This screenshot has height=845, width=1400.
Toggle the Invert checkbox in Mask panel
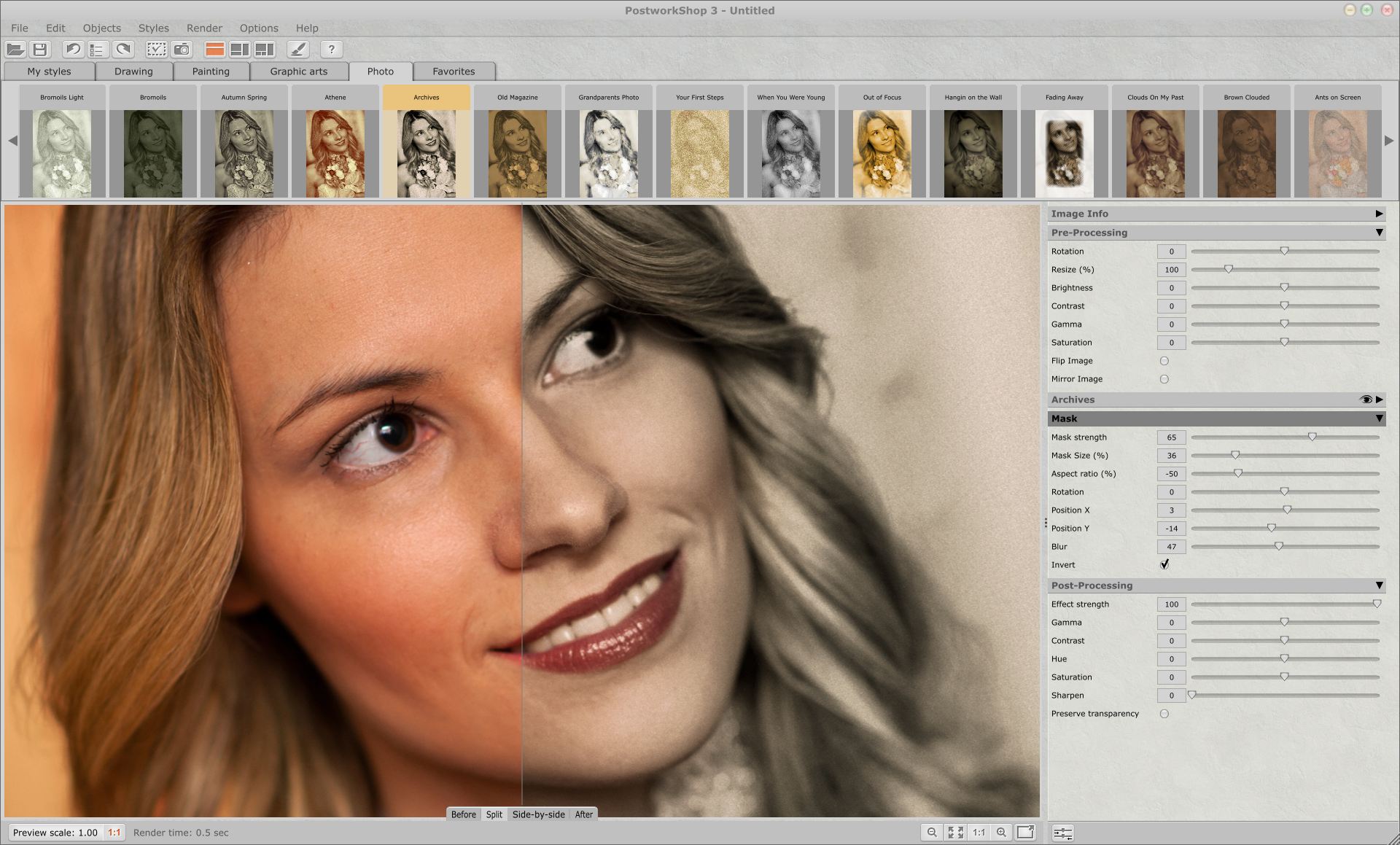1163,564
